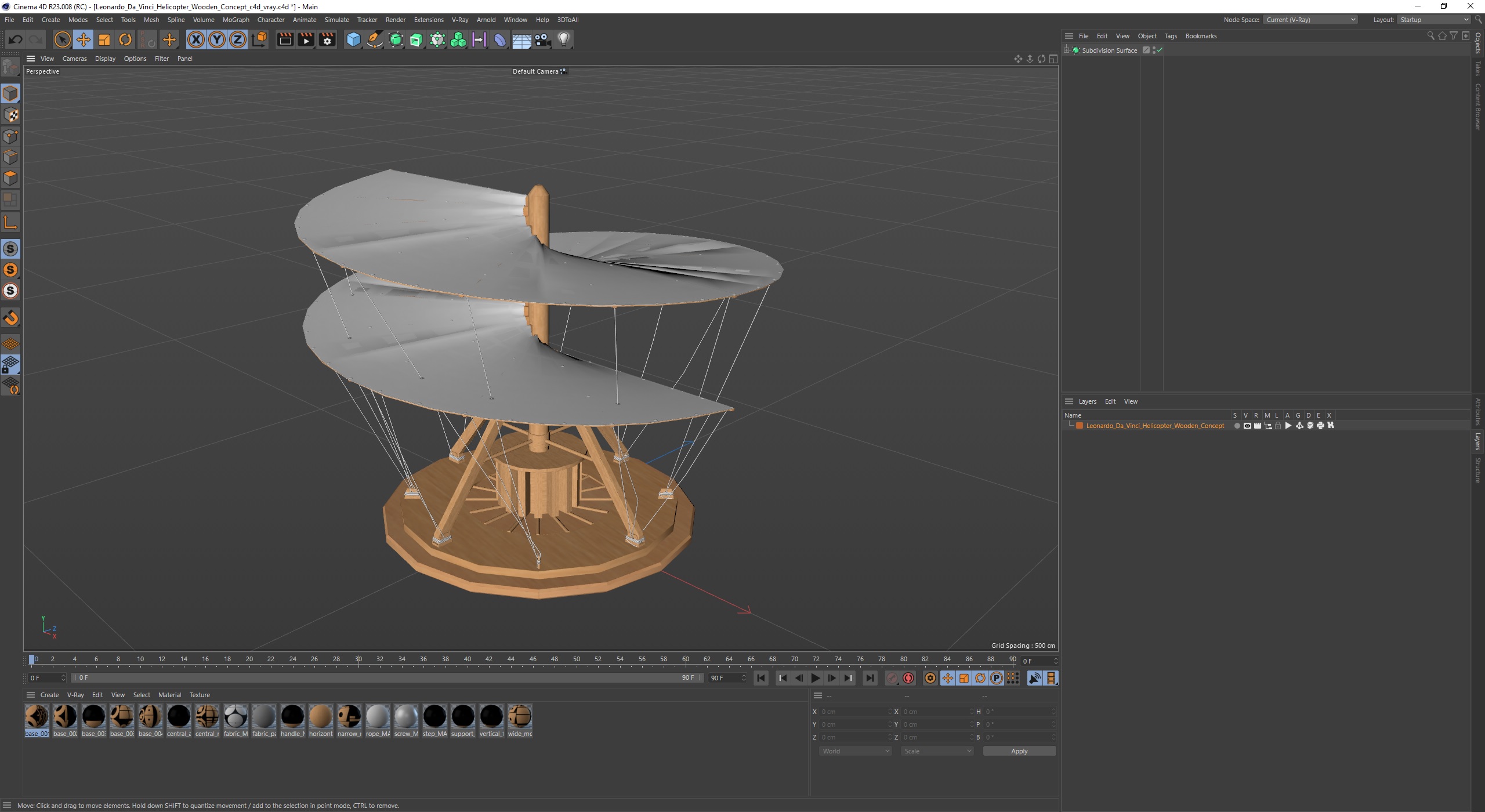Toggle Subdivision Surface enable checkmark
This screenshot has height=812, width=1485.
click(1159, 50)
